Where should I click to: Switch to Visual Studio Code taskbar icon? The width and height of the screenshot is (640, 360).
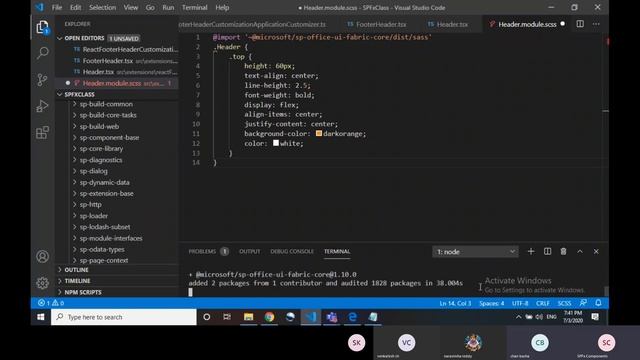pos(311,317)
